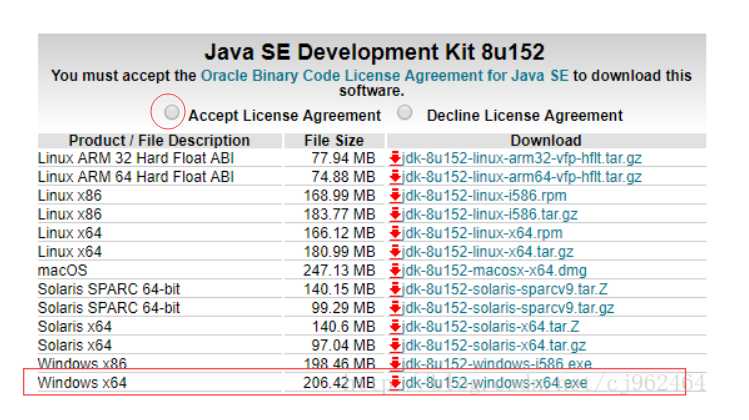Click download arrow icon beside linux-i586.tar.gz

click(395, 214)
